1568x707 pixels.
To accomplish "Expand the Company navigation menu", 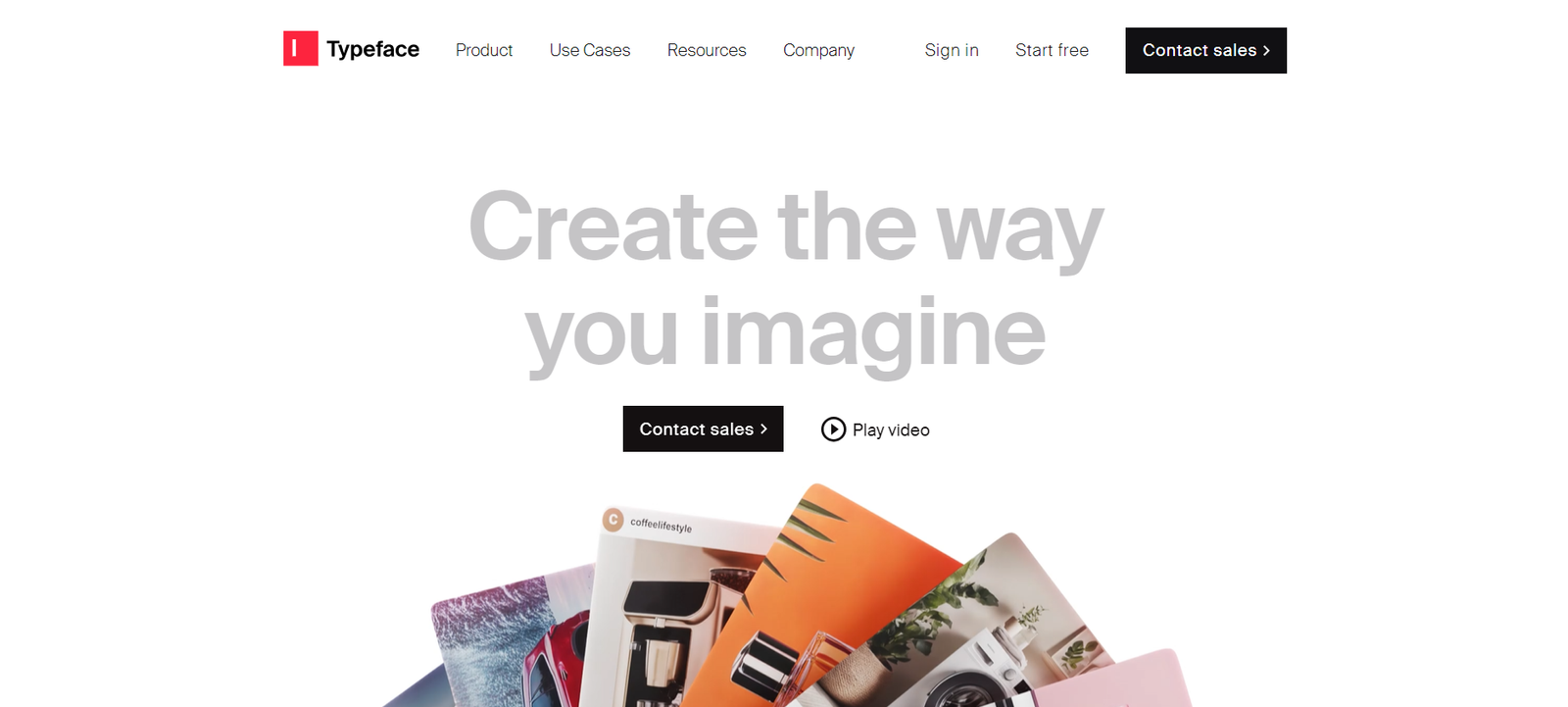I will (x=818, y=50).
